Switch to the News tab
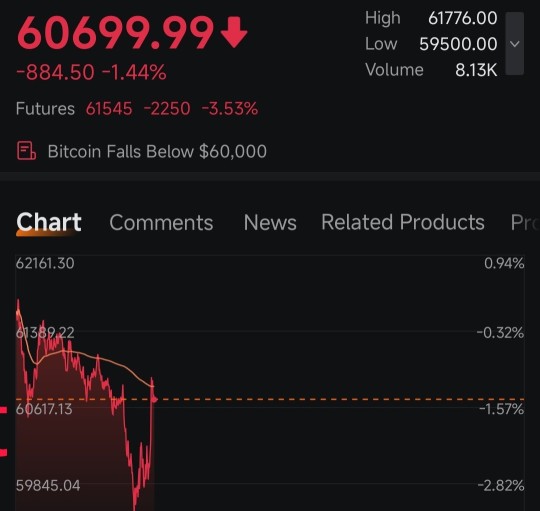The width and height of the screenshot is (540, 511). (270, 222)
